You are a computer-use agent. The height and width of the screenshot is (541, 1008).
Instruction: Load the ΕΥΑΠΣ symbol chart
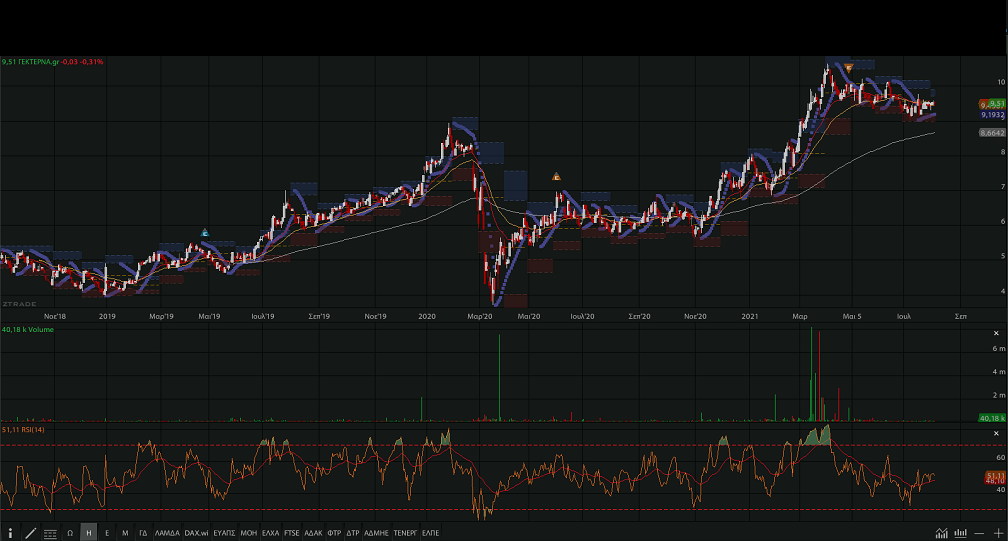pyautogui.click(x=224, y=533)
